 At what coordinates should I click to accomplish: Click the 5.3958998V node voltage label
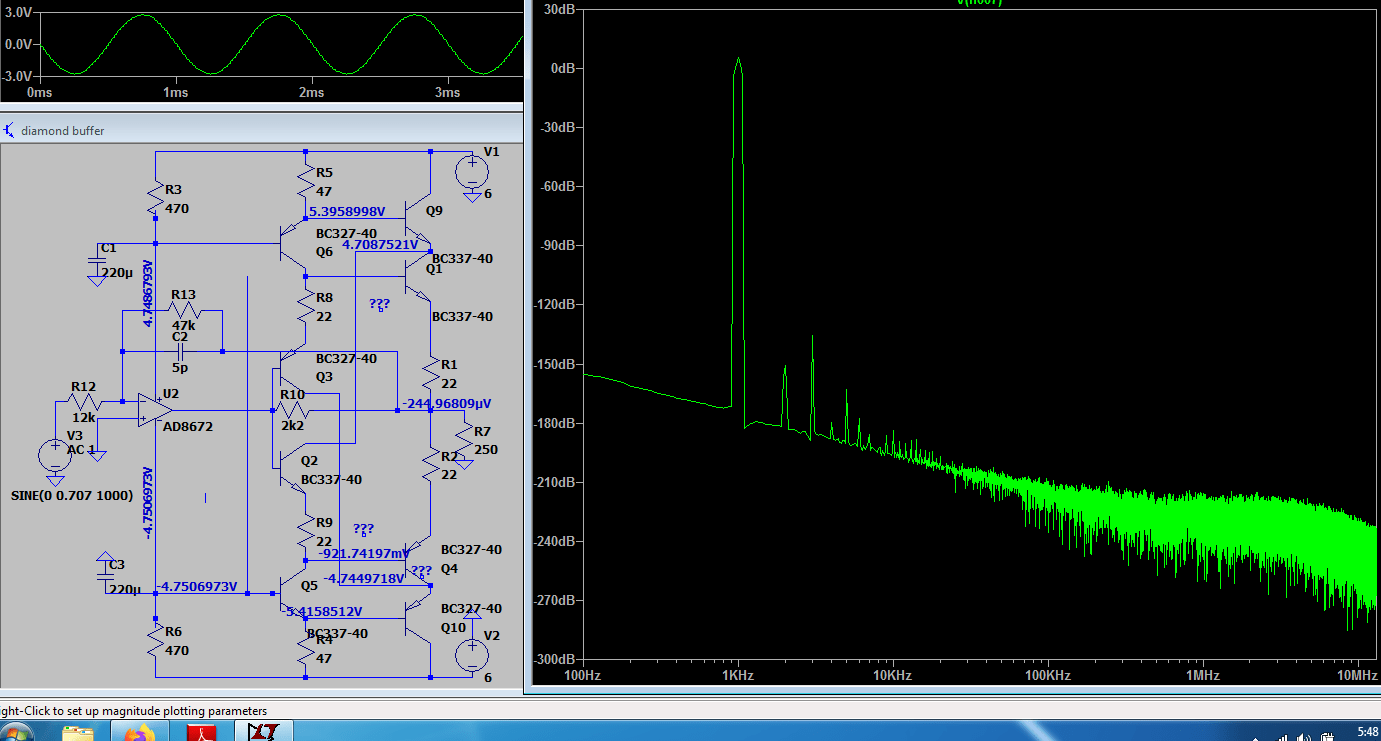pyautogui.click(x=347, y=212)
